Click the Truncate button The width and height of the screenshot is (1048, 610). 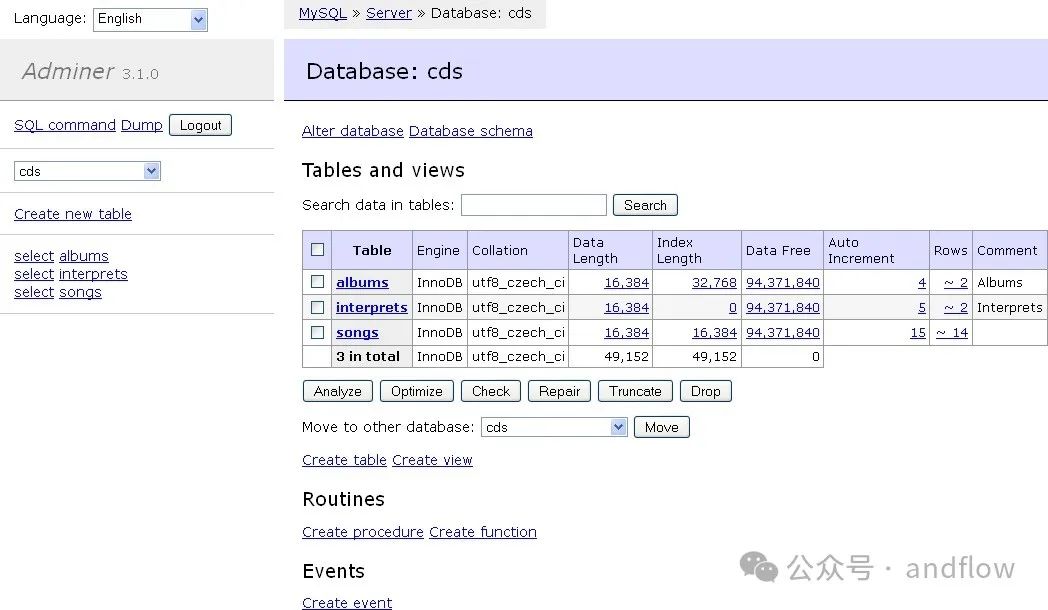[x=635, y=391]
